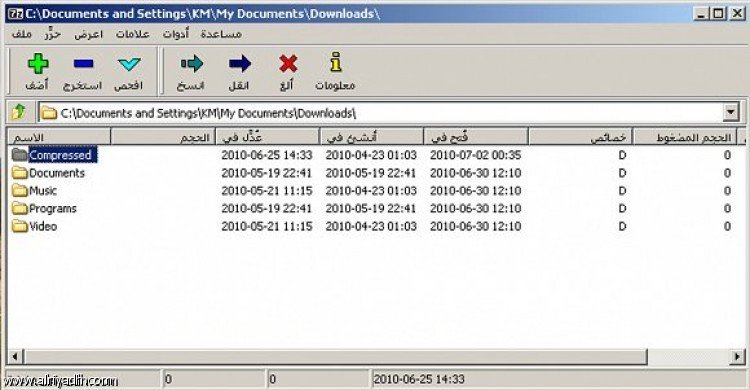Click the Programs folder icon
This screenshot has height=390, width=750.
[x=20, y=208]
